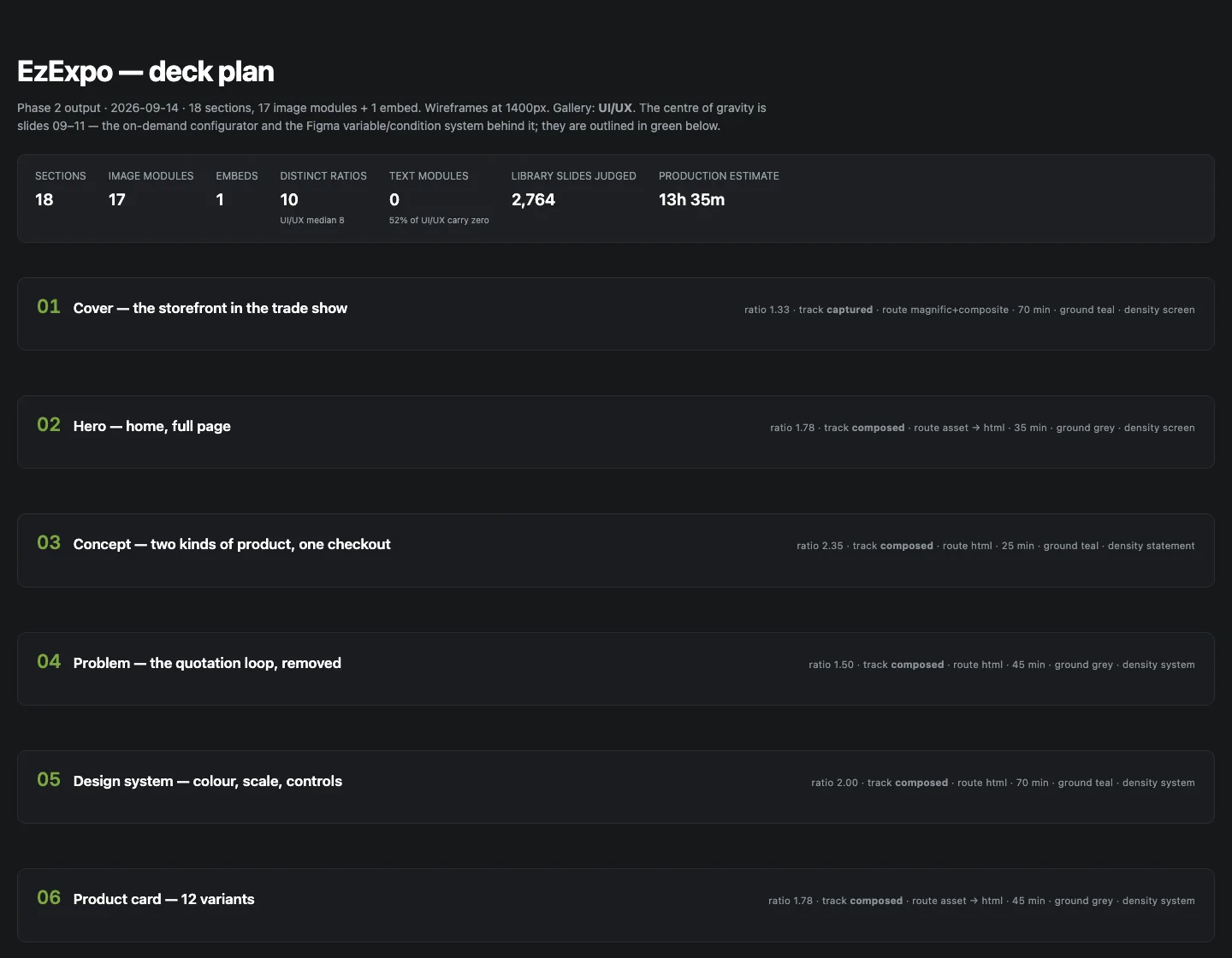Click the "52% of UI/UX carry zero" note
This screenshot has width=1232, height=958.
[439, 221]
